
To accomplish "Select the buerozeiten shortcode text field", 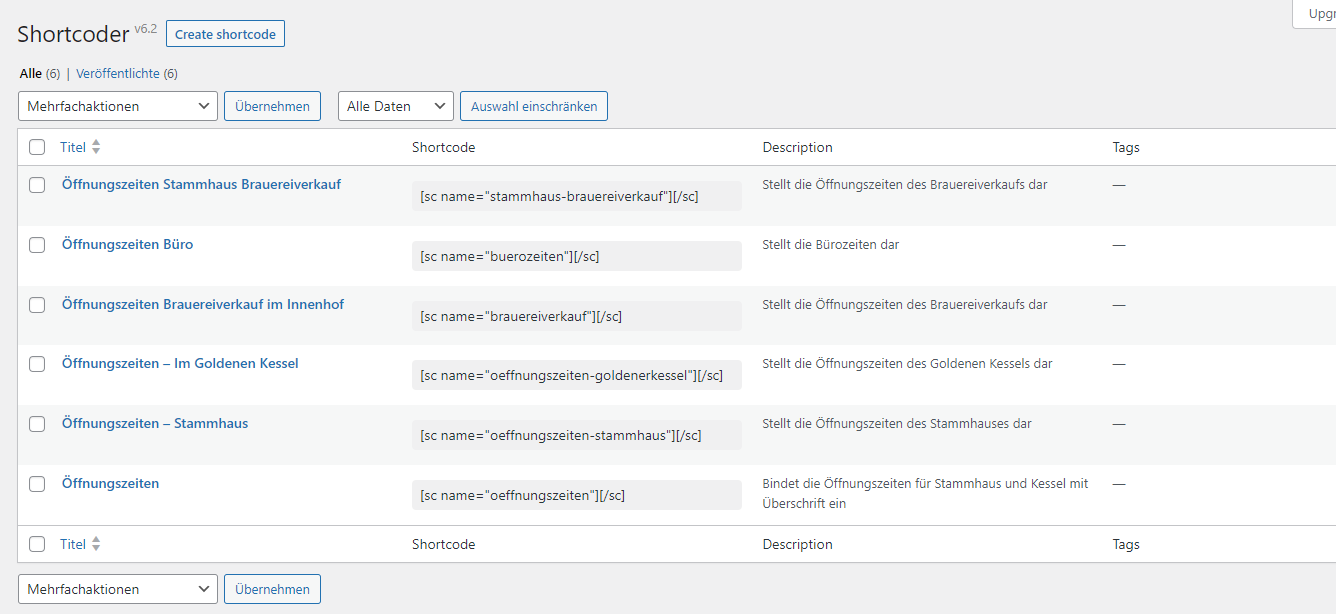I will (576, 255).
